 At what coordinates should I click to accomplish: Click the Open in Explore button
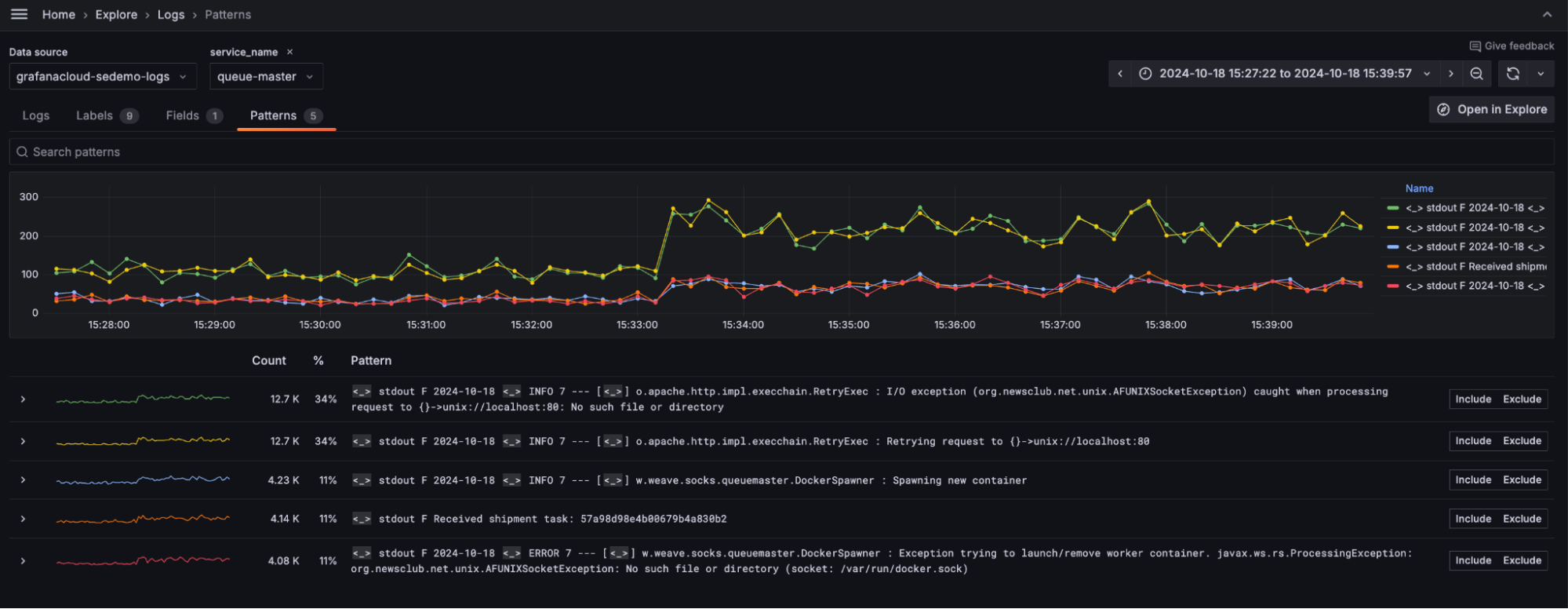tap(1492, 110)
